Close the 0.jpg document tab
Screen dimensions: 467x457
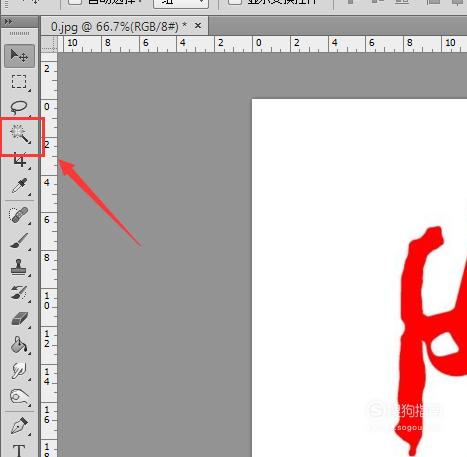(198, 25)
